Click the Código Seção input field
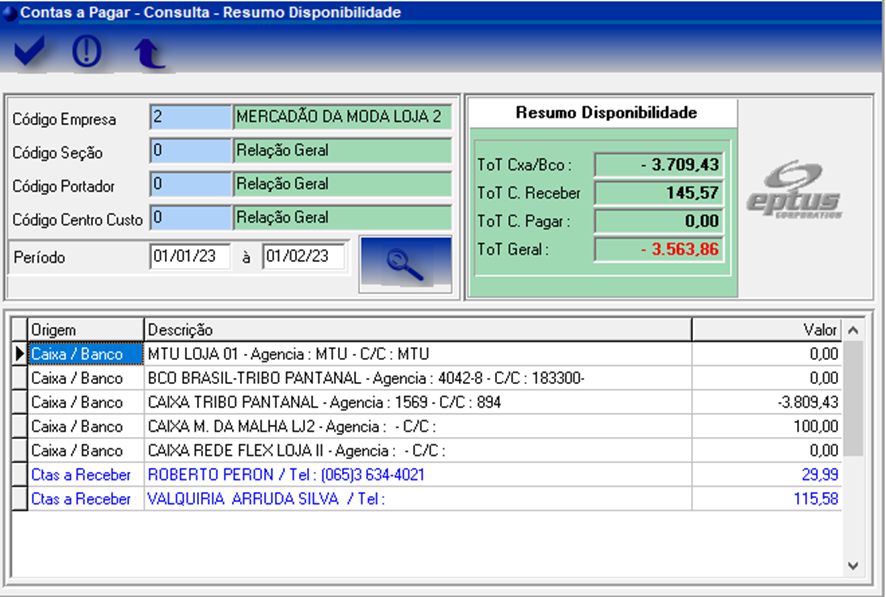 189,152
